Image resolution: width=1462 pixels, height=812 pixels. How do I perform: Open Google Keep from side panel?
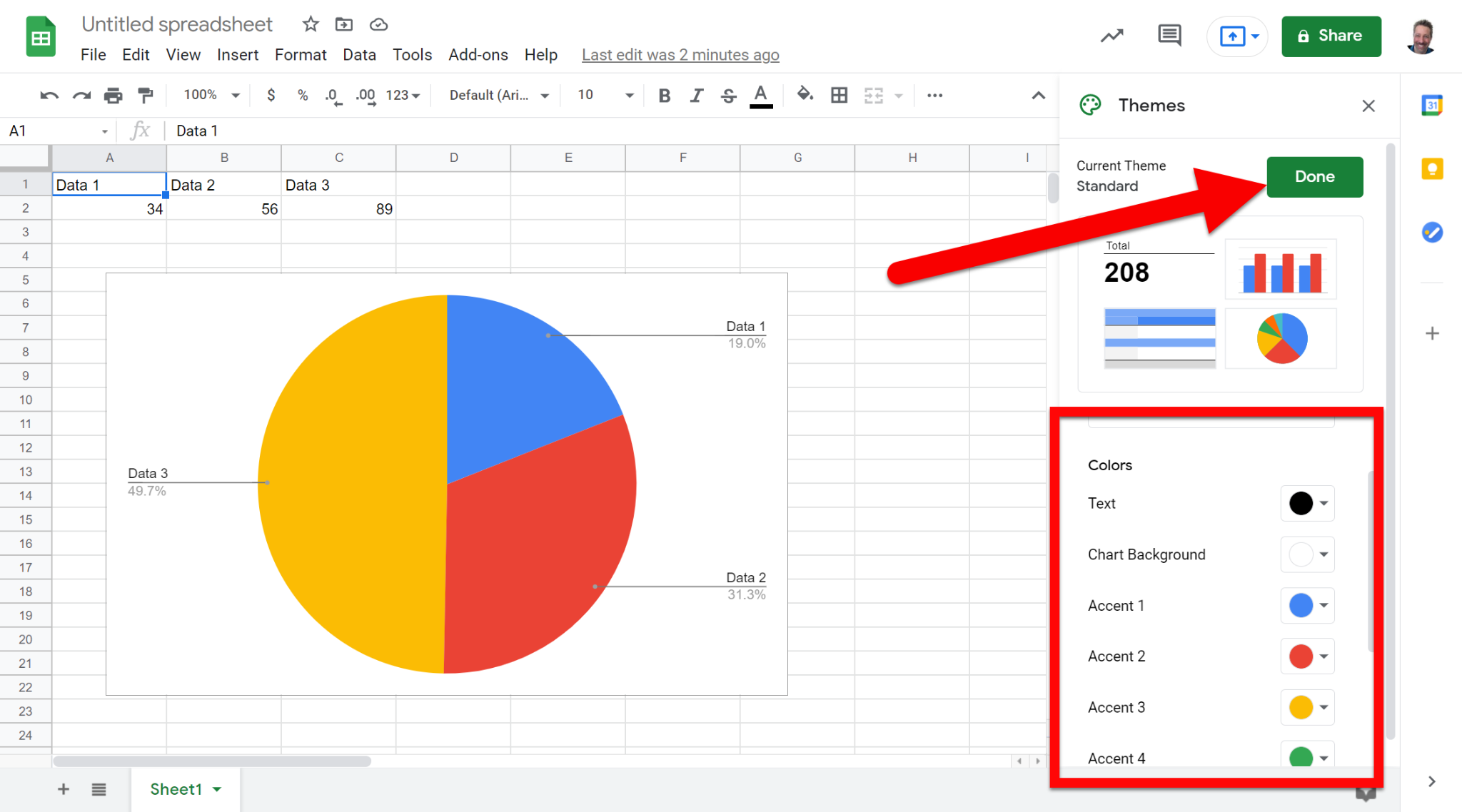point(1432,169)
